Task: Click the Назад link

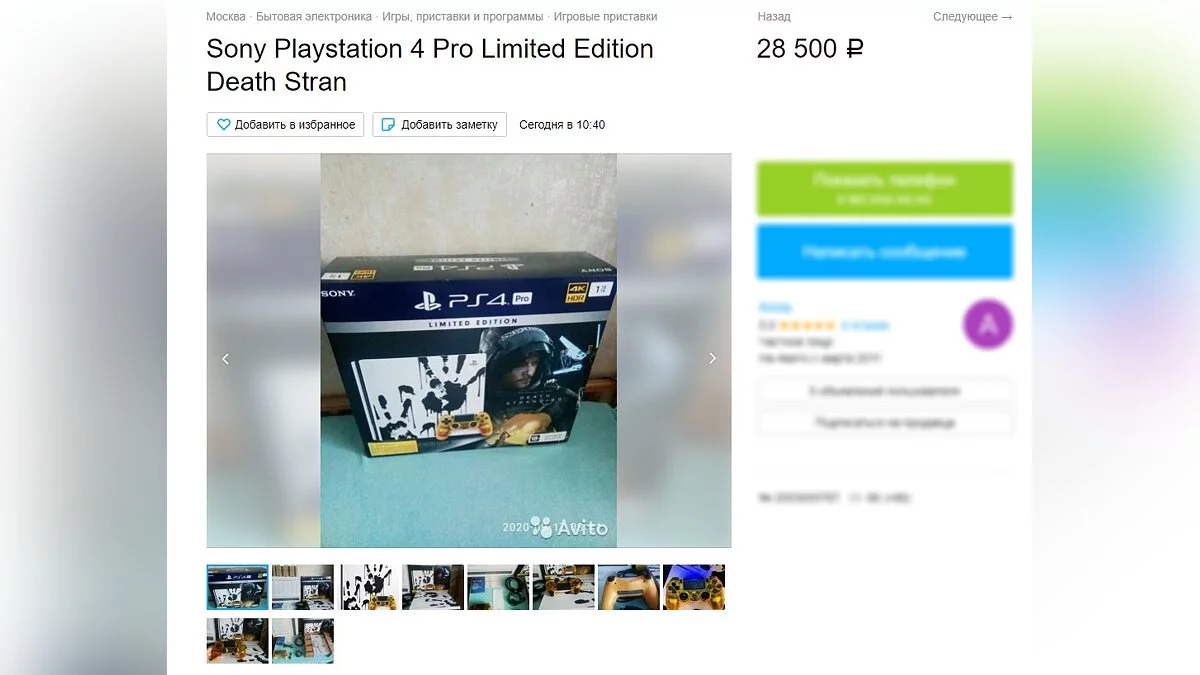Action: click(x=774, y=17)
